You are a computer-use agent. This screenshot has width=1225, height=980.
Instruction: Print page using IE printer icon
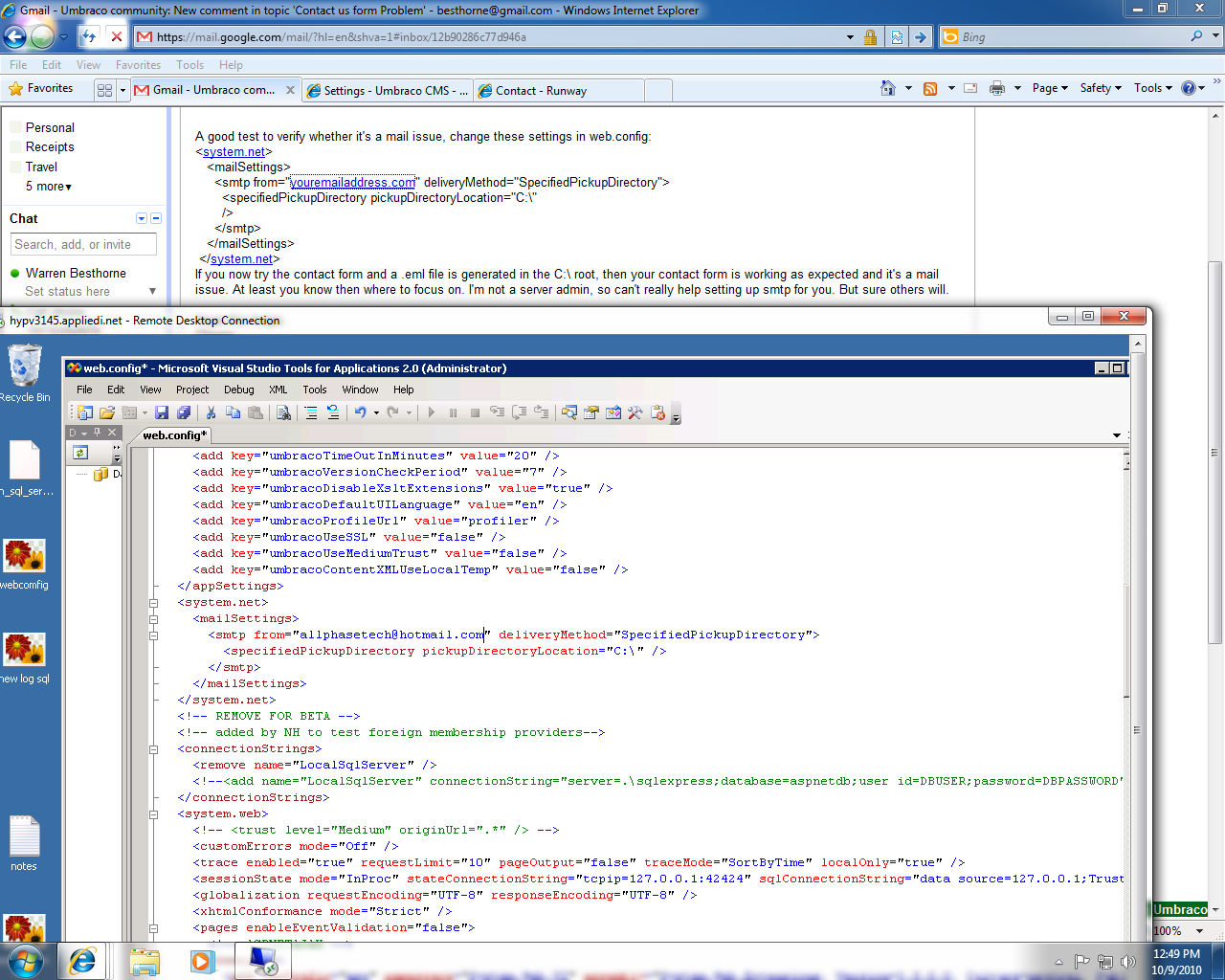[x=997, y=88]
